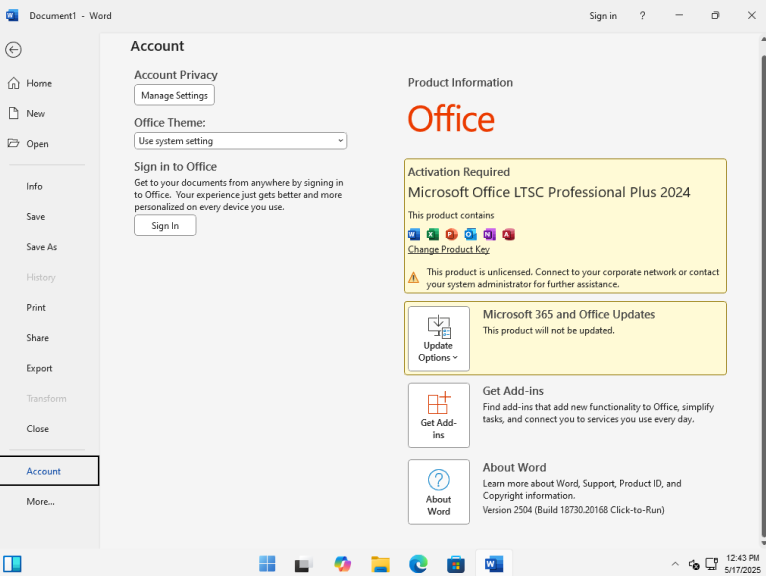Open the About Word button
This screenshot has width=766, height=576.
click(x=439, y=492)
